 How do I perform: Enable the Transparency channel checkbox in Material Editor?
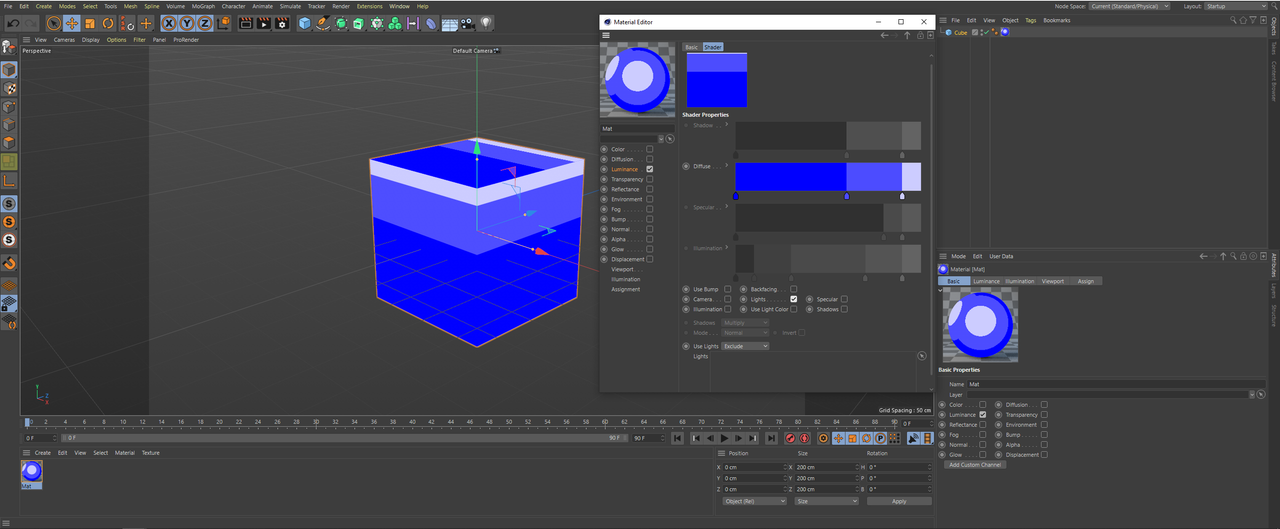649,179
